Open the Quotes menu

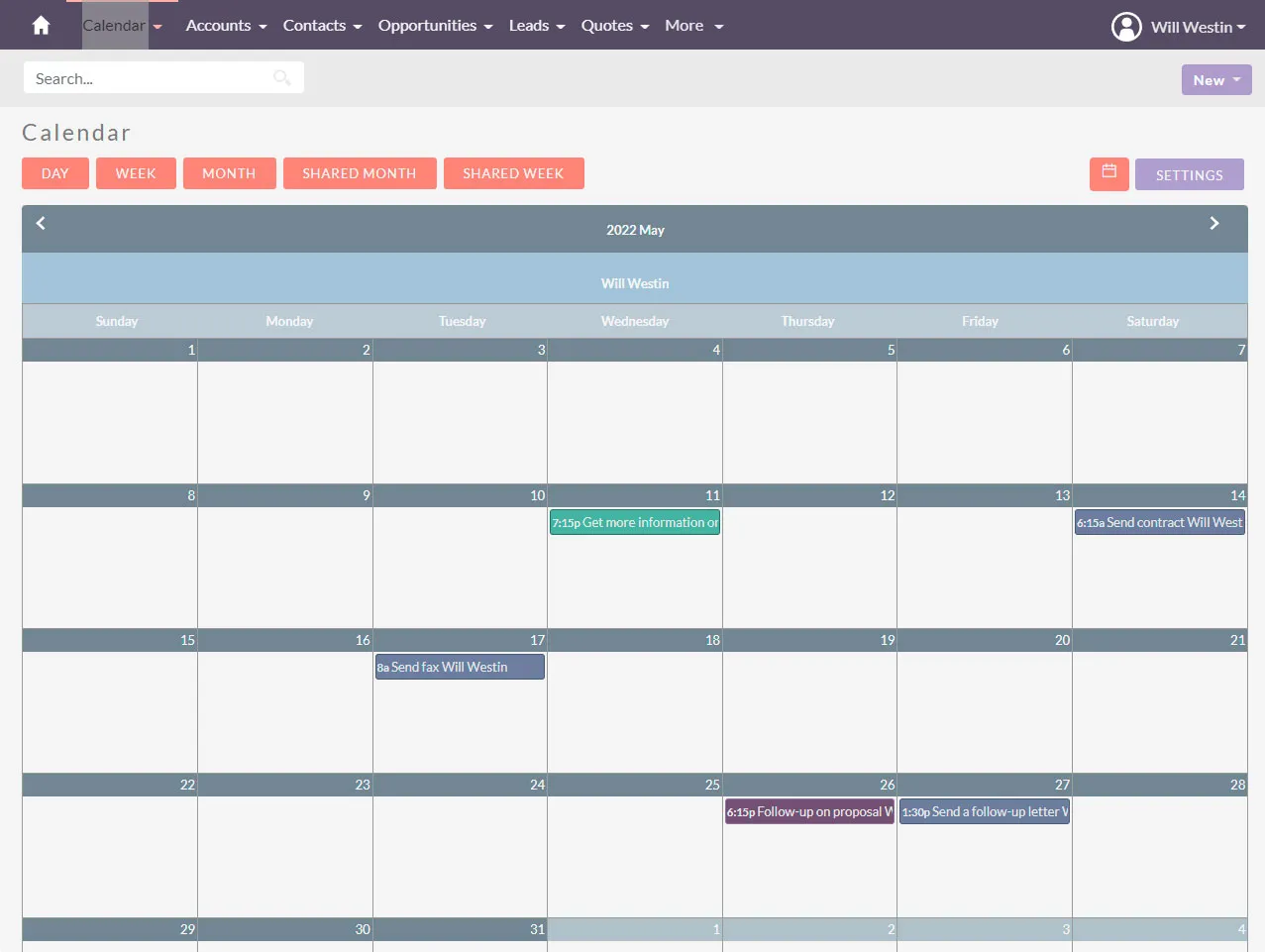[x=614, y=26]
